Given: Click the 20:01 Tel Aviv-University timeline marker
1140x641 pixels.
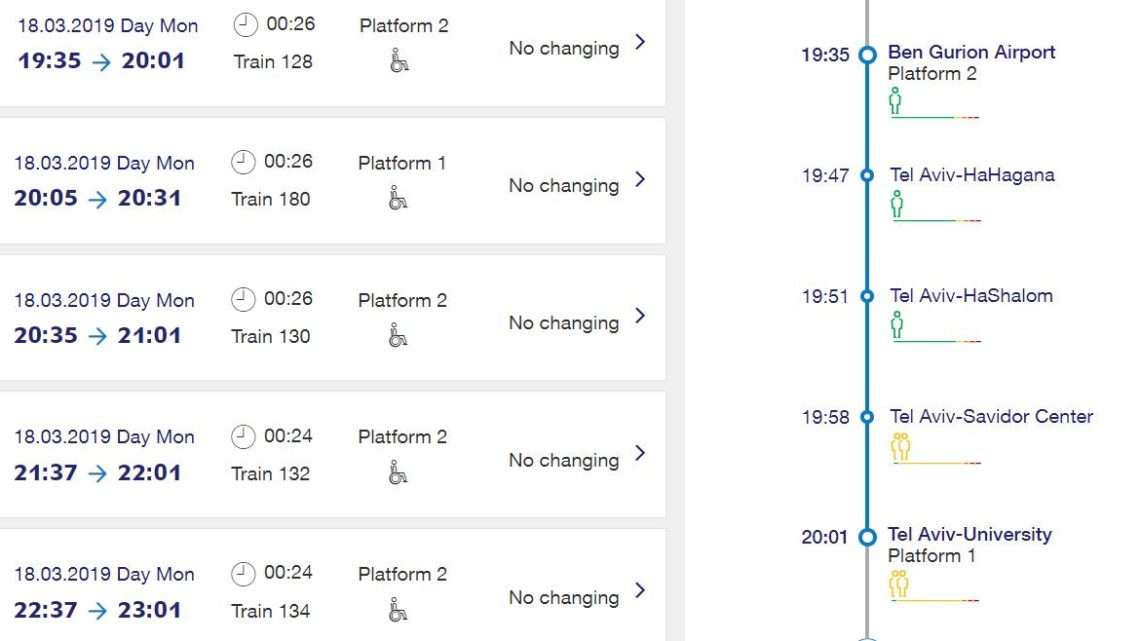Looking at the screenshot, I should click(867, 537).
